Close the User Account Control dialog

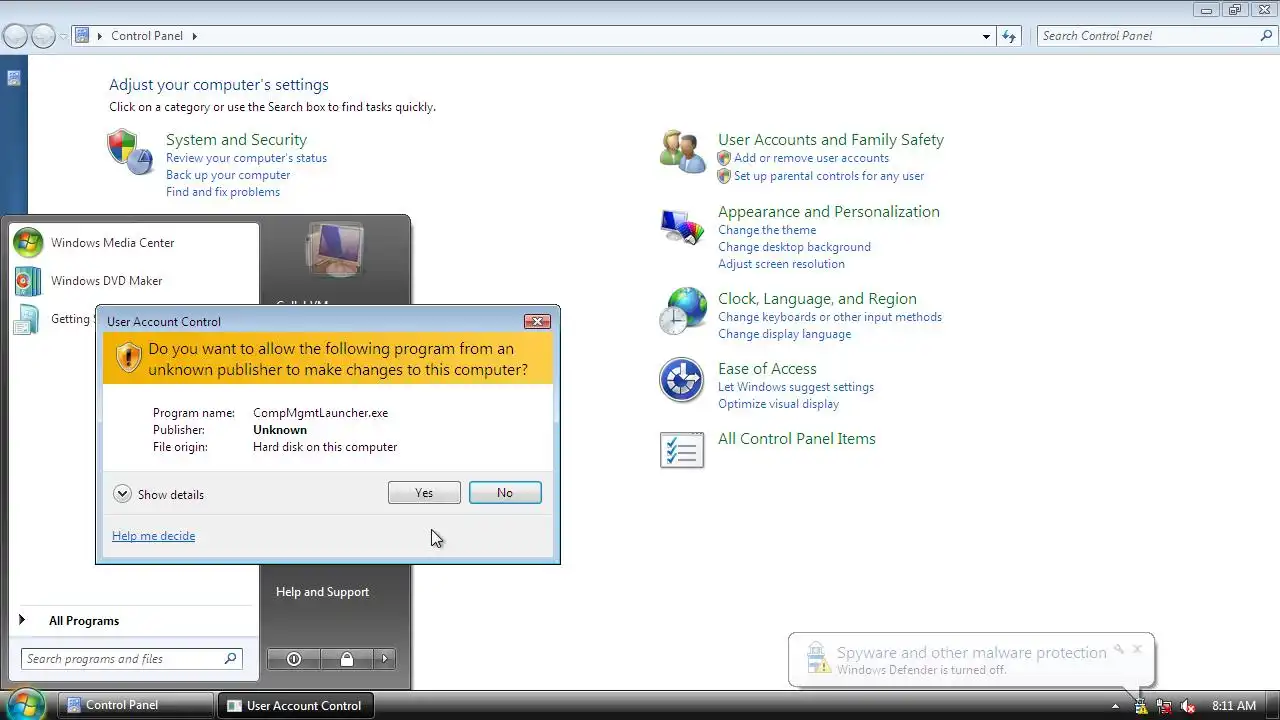tap(537, 321)
